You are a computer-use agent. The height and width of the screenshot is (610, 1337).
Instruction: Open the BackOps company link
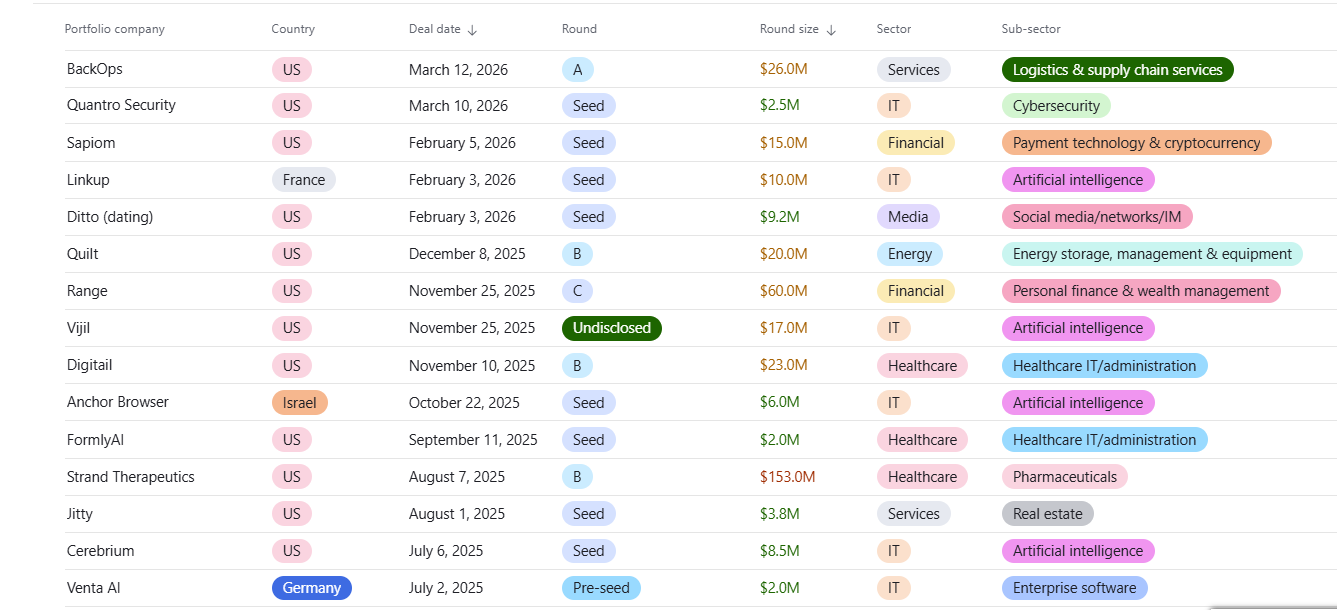[x=95, y=69]
